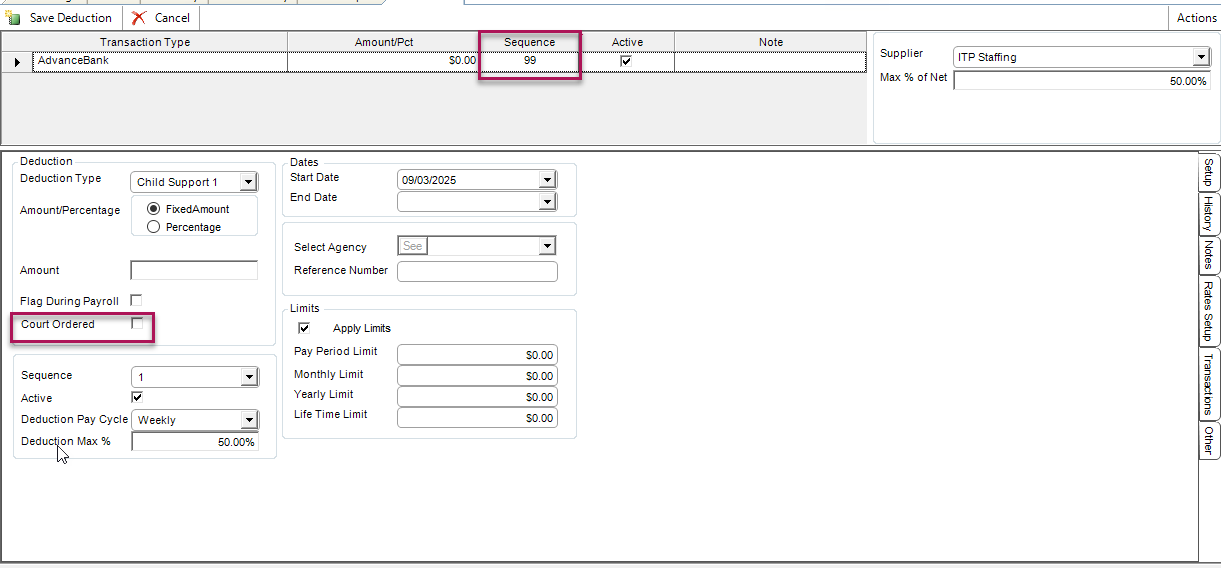Image resolution: width=1221 pixels, height=568 pixels.
Task: Toggle the Active checkbox under Sequence
Action: 137,397
